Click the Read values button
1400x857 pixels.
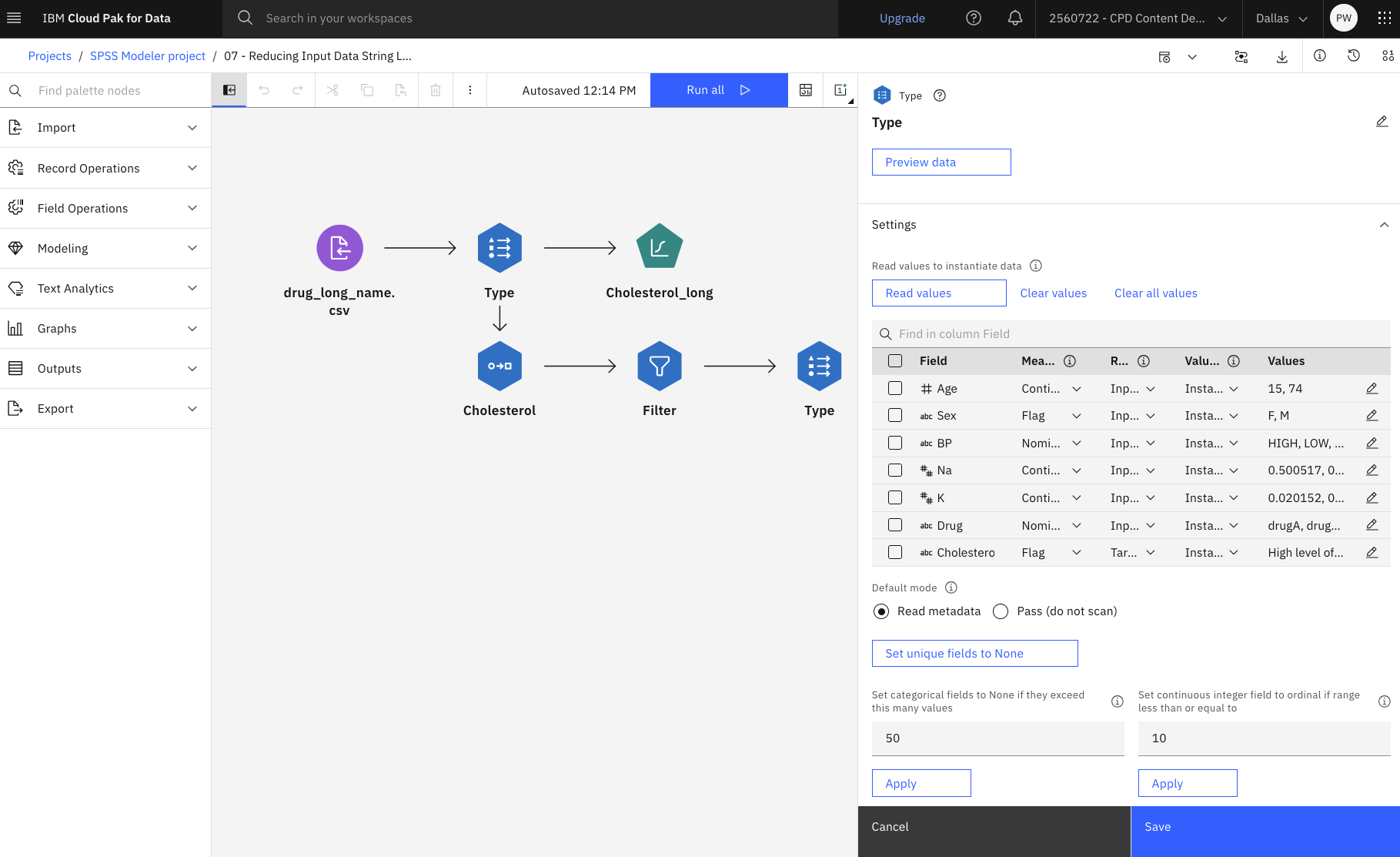click(x=939, y=293)
